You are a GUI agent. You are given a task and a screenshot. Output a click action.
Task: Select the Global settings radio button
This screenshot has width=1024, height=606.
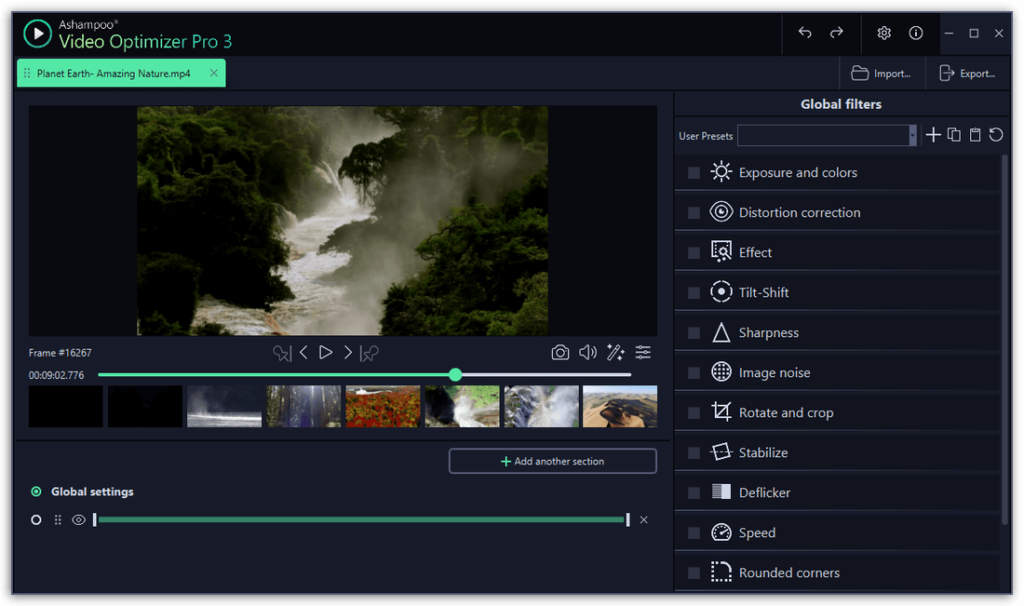coord(36,491)
